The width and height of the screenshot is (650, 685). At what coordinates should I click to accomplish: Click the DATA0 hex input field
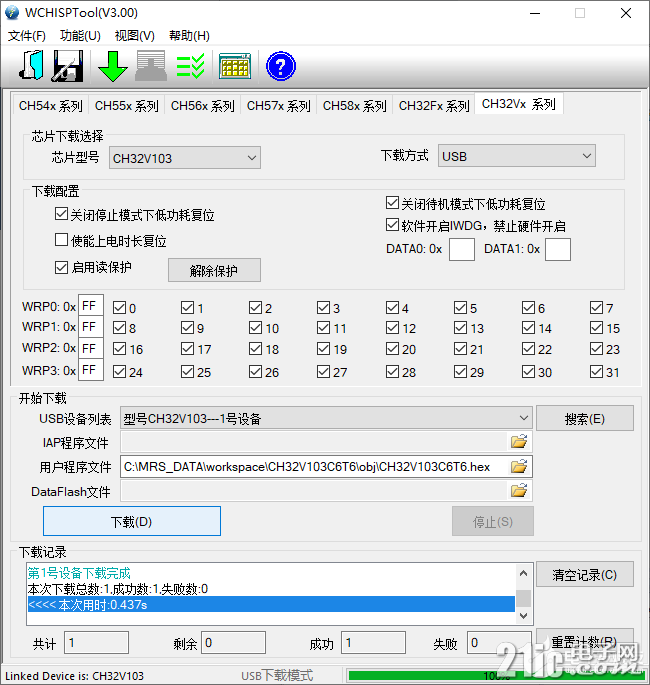tap(462, 249)
